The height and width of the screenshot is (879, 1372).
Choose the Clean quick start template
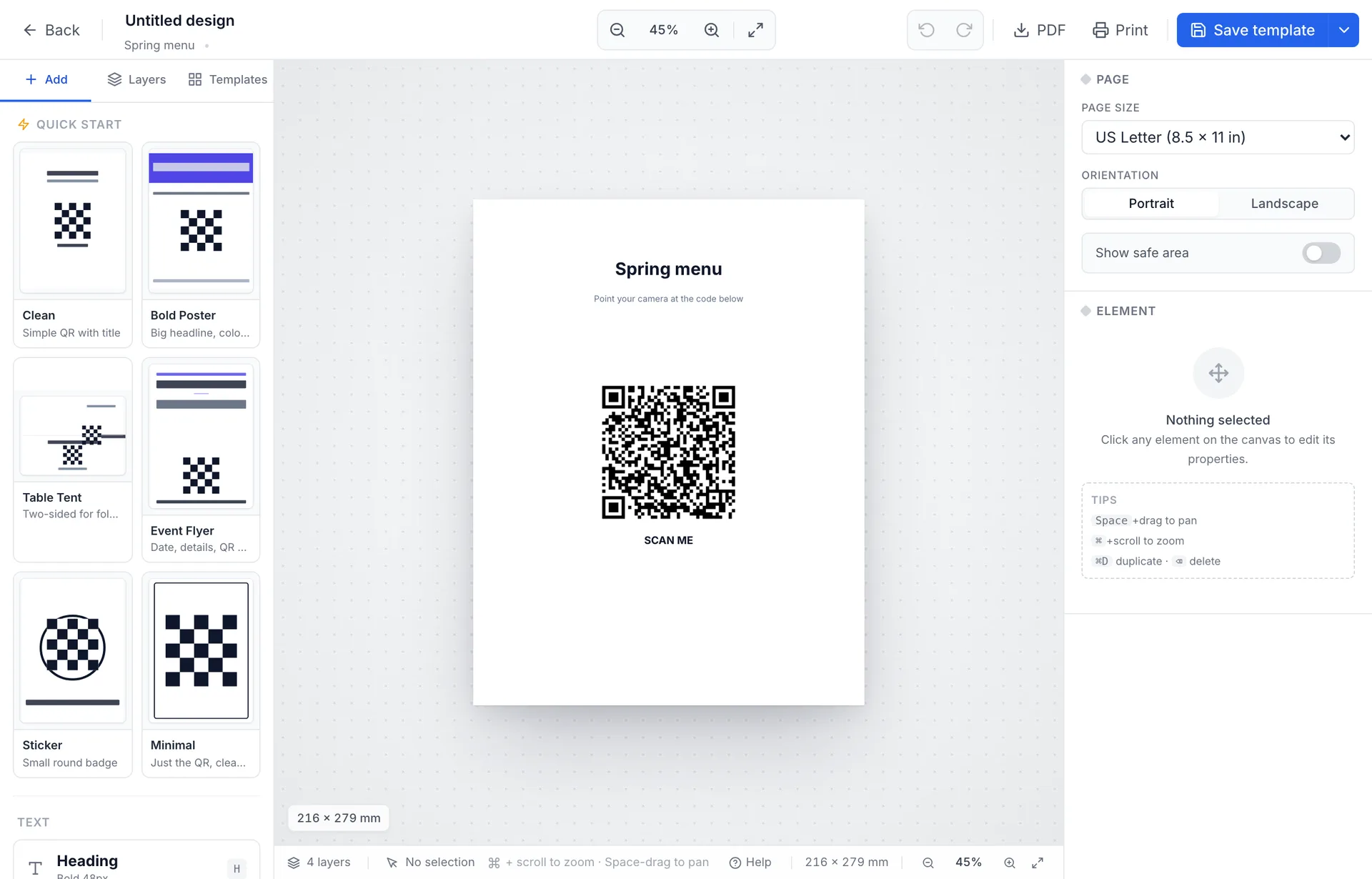point(73,245)
